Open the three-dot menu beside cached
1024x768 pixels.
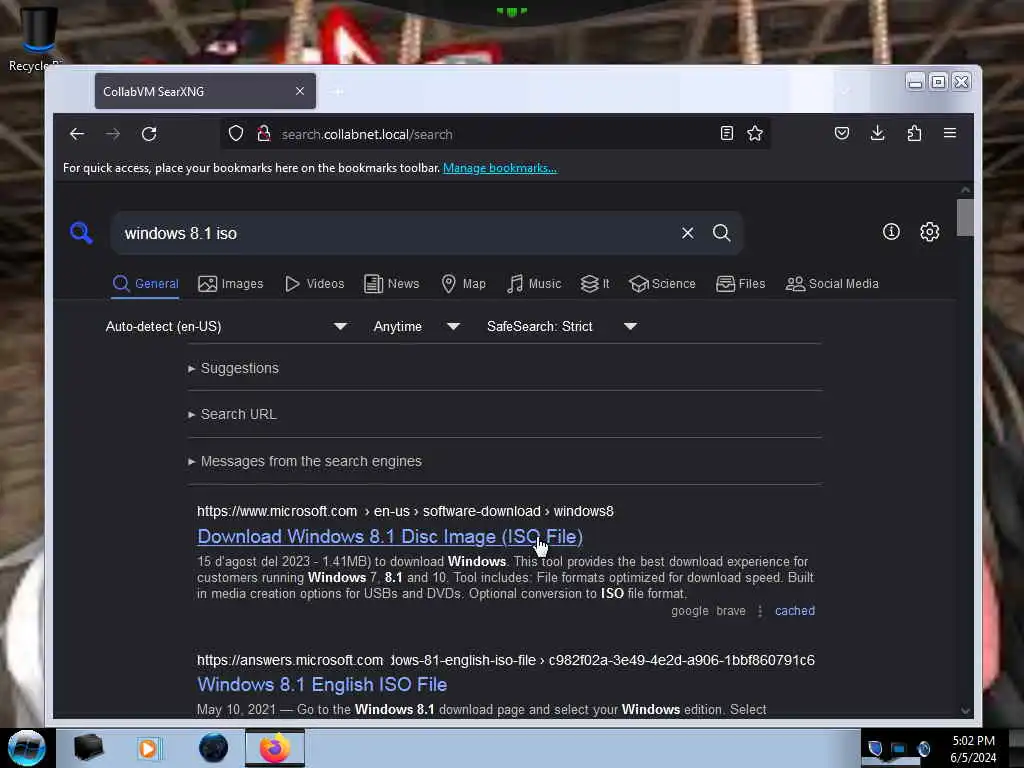[x=760, y=611]
